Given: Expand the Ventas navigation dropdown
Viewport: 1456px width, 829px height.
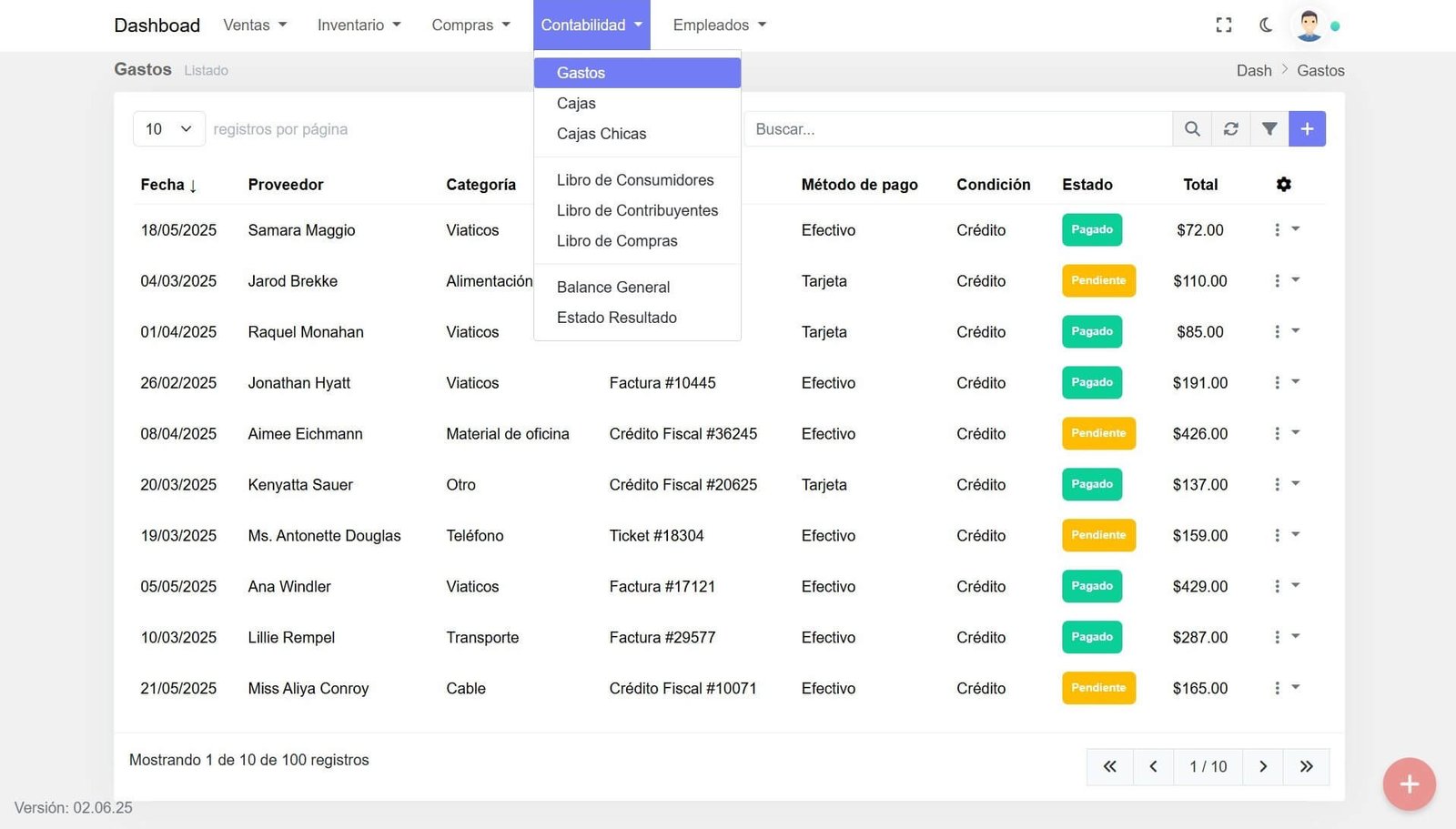Looking at the screenshot, I should pyautogui.click(x=255, y=25).
